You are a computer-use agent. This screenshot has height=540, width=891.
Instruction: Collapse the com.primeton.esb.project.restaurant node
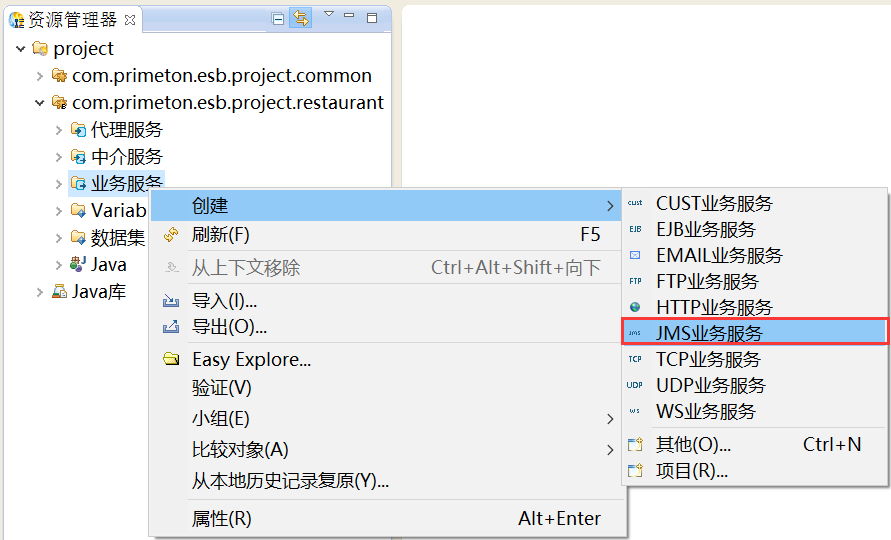(40, 102)
